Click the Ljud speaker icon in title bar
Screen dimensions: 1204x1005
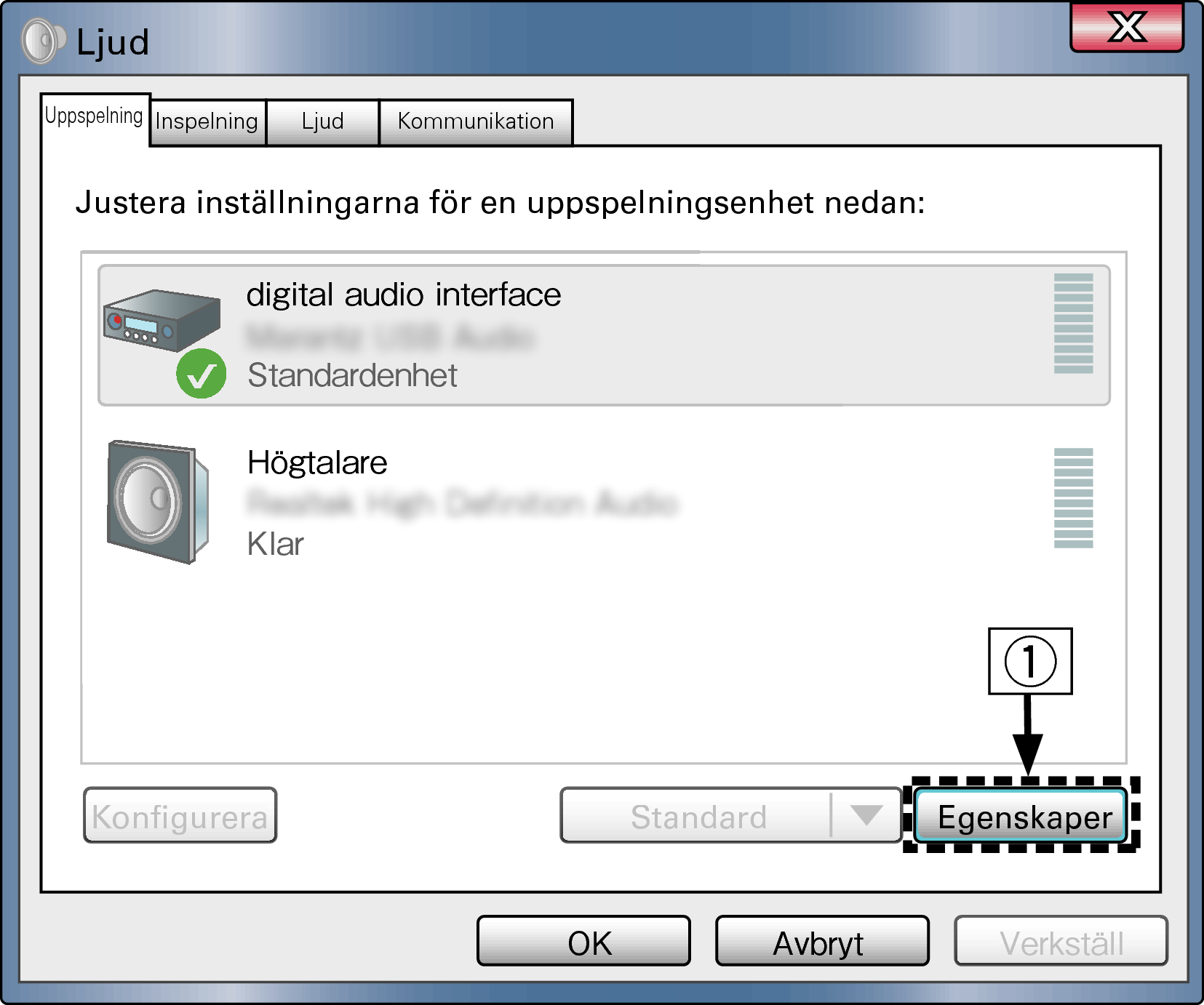pyautogui.click(x=43, y=41)
